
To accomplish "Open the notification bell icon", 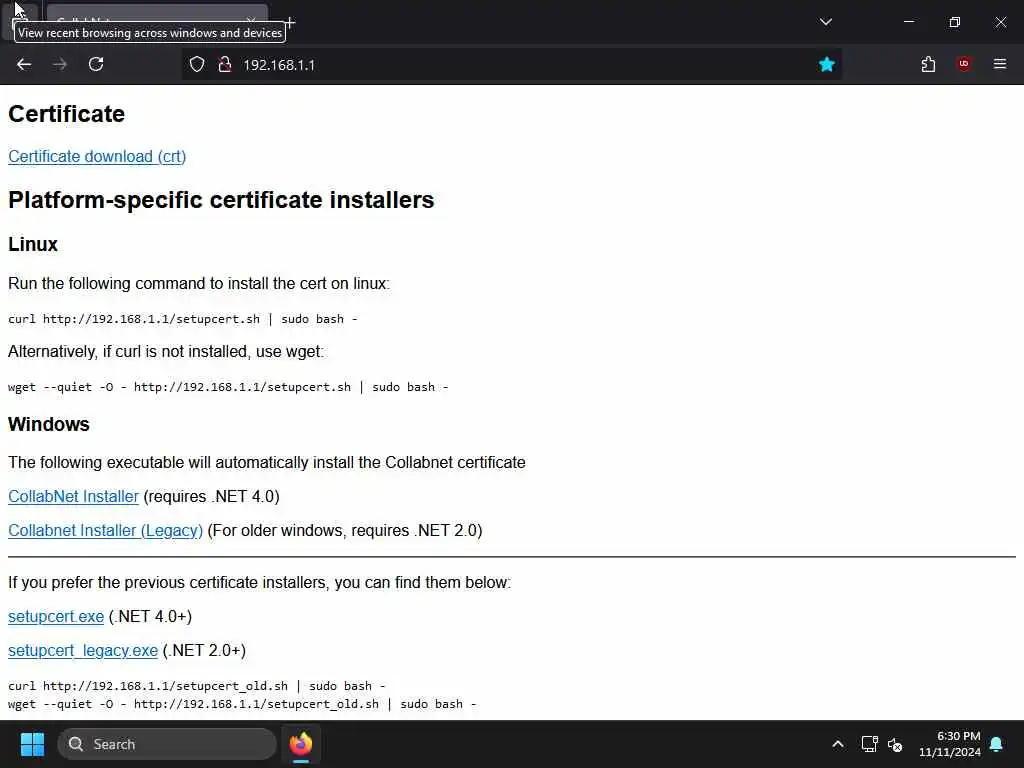I will tap(997, 744).
